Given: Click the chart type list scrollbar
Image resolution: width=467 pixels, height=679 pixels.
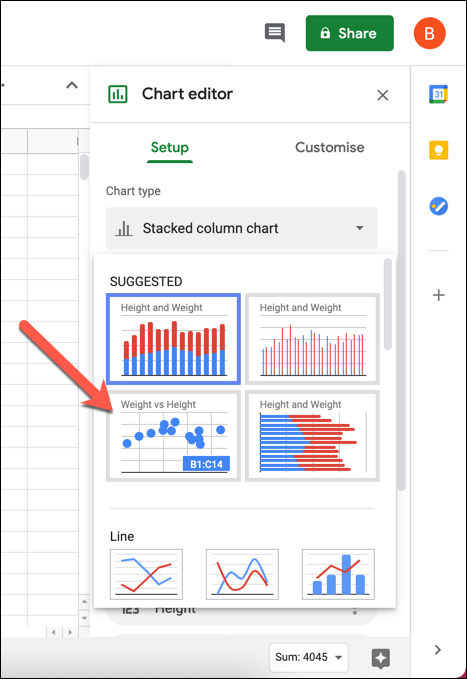Looking at the screenshot, I should 388,304.
